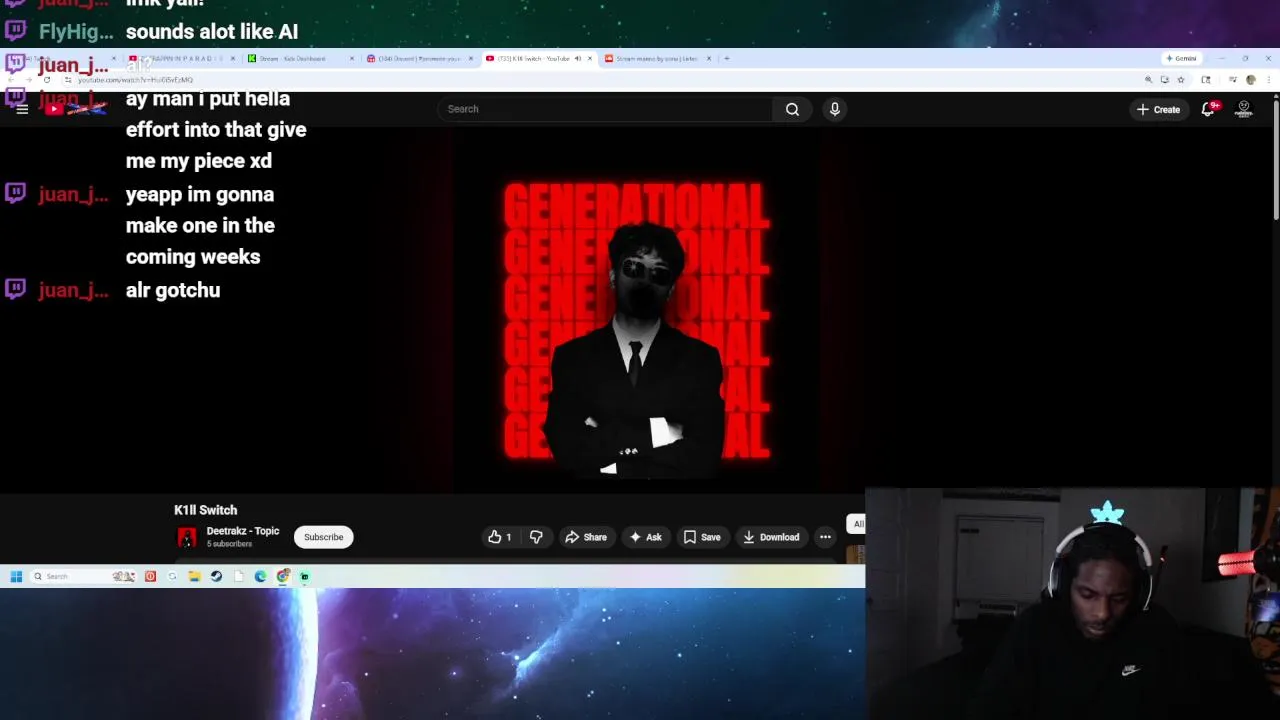Screen dimensions: 1280x720
Task: Click the YouTube search magnifier button
Action: [792, 109]
